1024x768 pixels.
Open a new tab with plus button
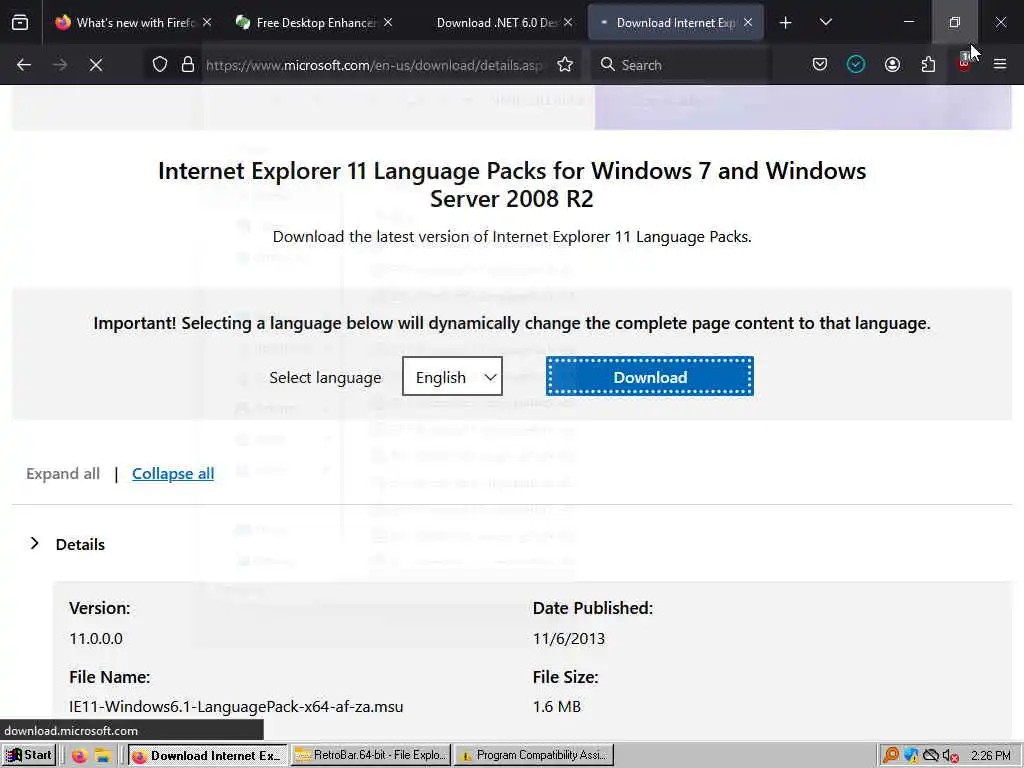pyautogui.click(x=786, y=23)
